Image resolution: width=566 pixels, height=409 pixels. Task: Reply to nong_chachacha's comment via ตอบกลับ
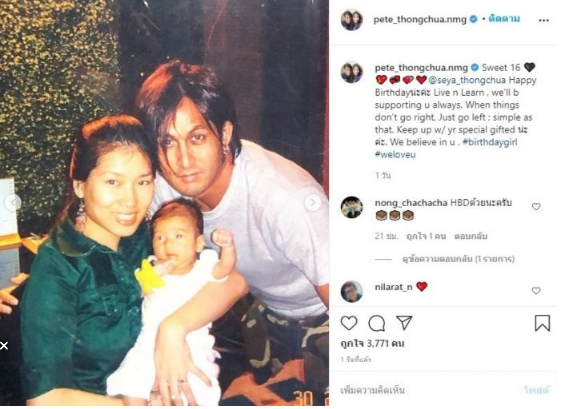tap(471, 236)
